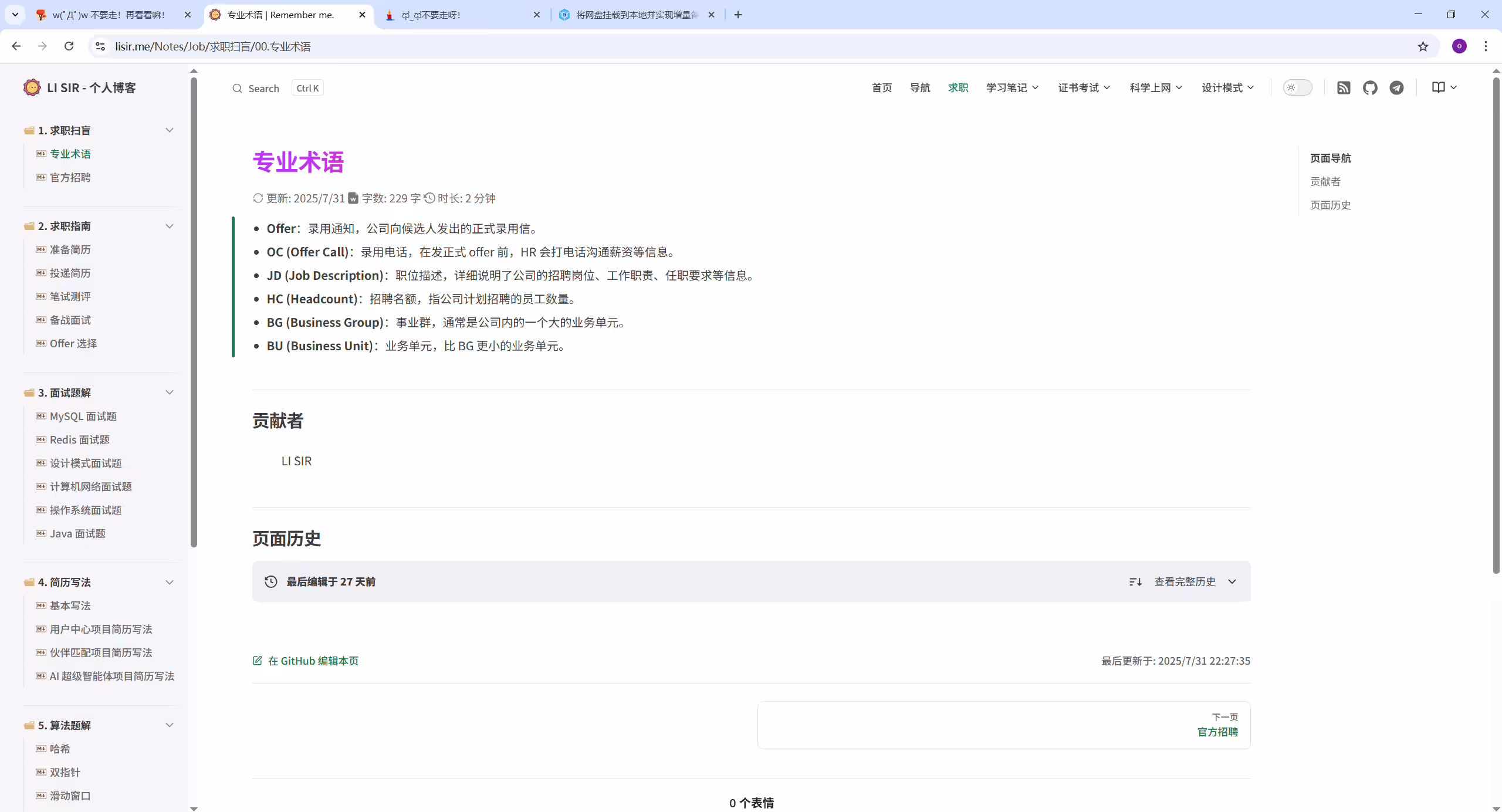Open 计算机网络面试题 in sidebar
The image size is (1502, 812).
[91, 487]
